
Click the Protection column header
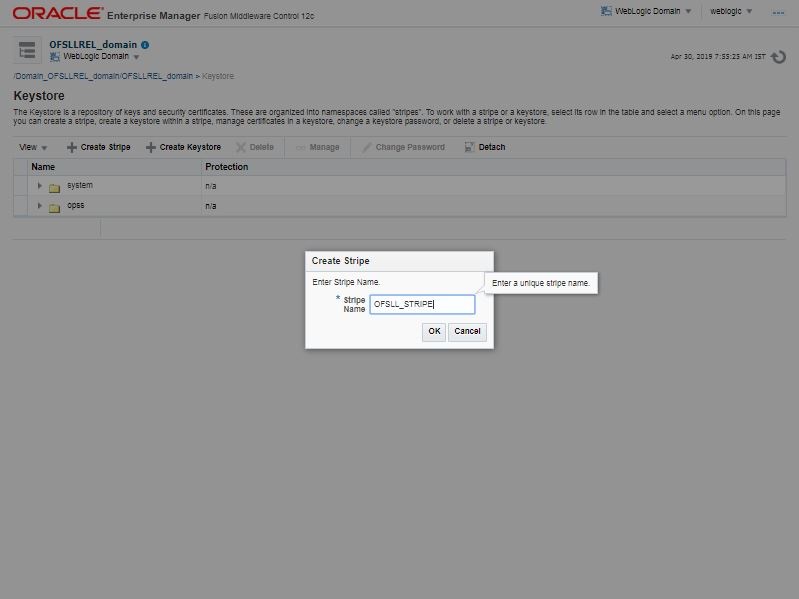tap(493, 167)
